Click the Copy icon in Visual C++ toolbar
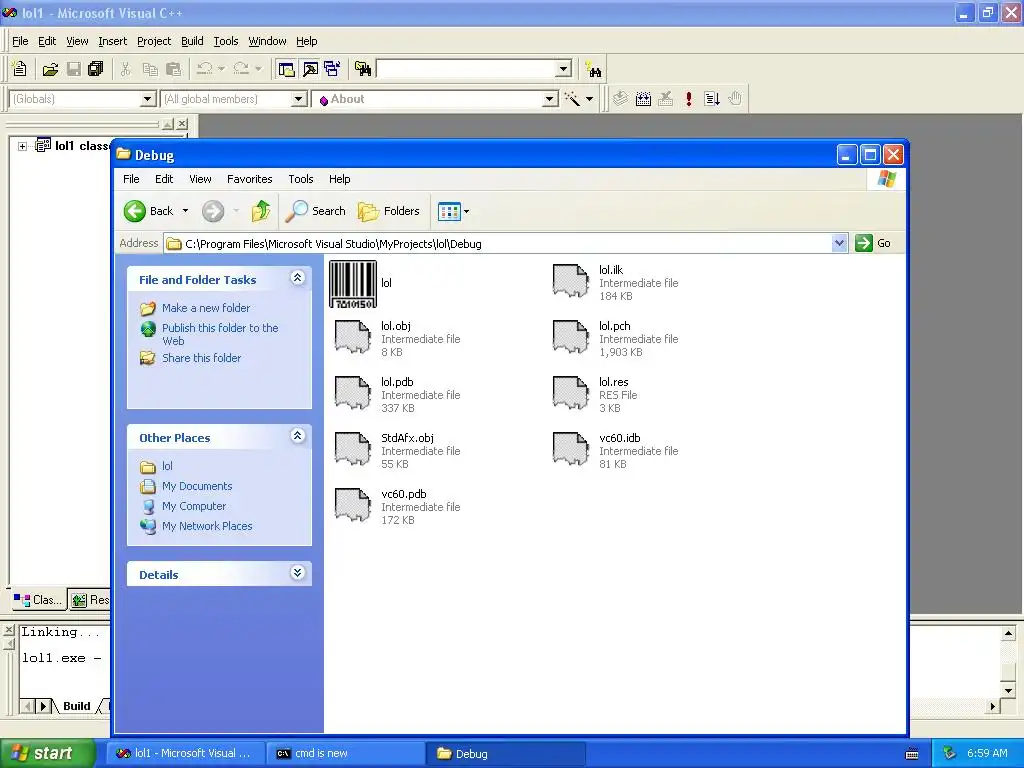Screen dimensions: 1024x768 (x=150, y=69)
